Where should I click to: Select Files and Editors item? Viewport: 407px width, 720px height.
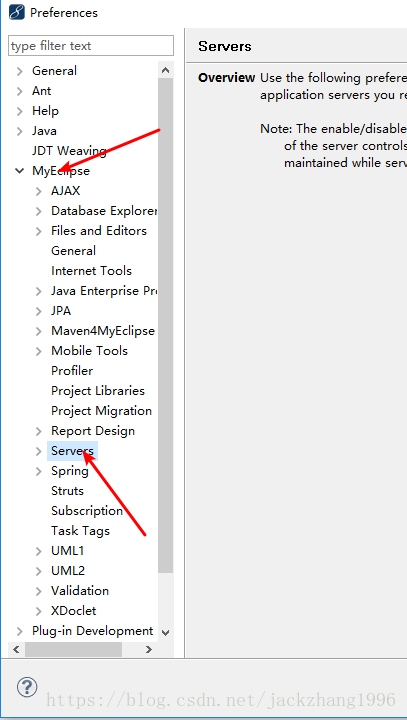click(x=99, y=231)
